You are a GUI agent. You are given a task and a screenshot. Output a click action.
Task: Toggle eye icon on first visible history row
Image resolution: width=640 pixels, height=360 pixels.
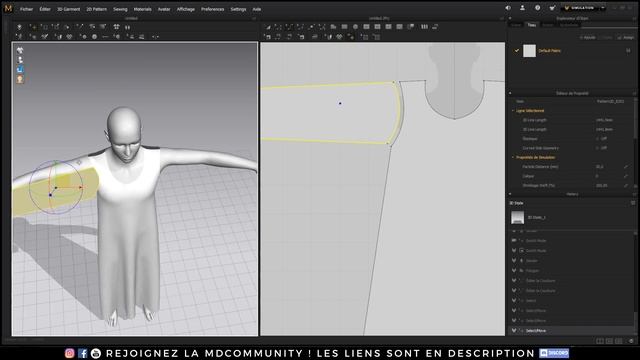(514, 240)
